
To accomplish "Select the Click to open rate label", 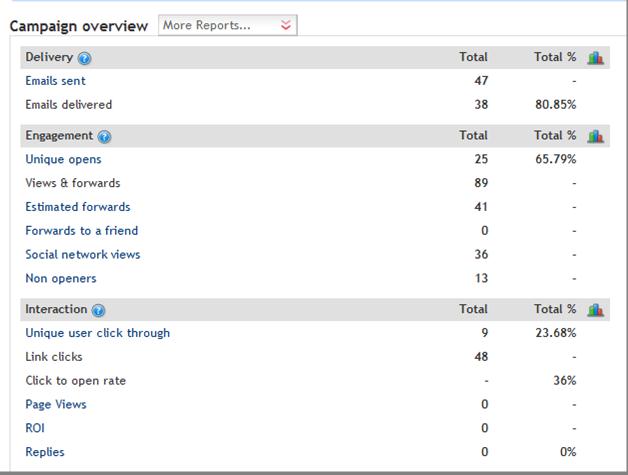I will tap(76, 380).
